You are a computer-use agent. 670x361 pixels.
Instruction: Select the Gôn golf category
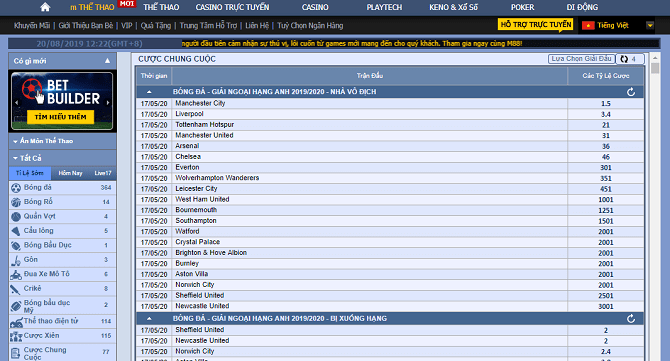click(x=62, y=259)
